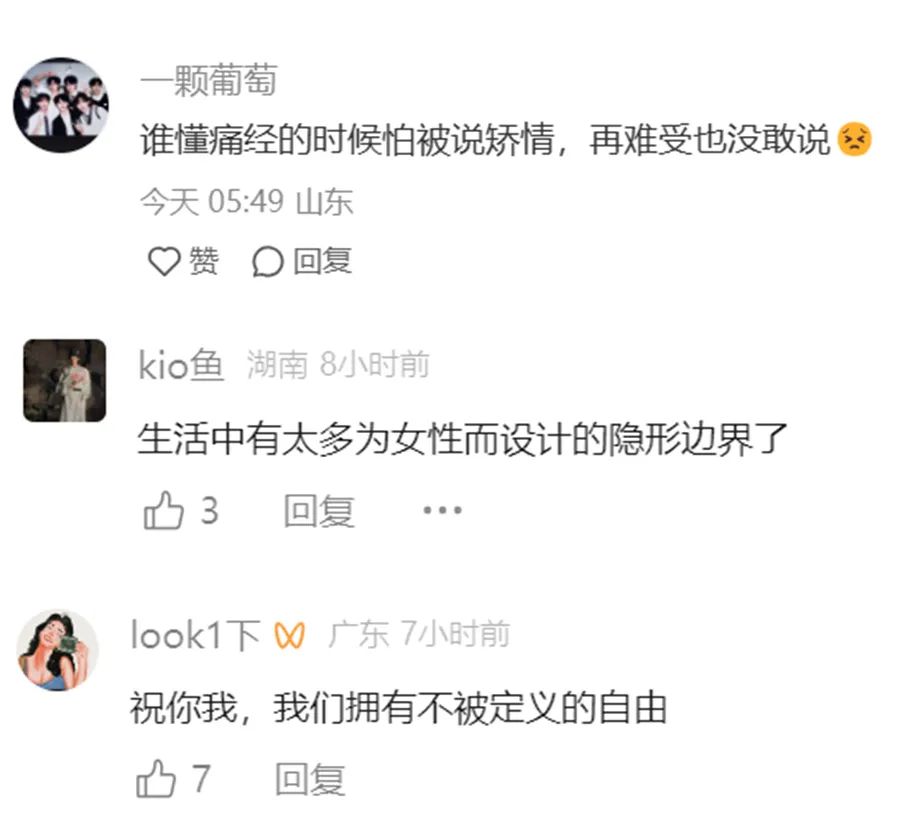Click the like count 3
Image resolution: width=900 pixels, height=831 pixels.
pyautogui.click(x=210, y=510)
